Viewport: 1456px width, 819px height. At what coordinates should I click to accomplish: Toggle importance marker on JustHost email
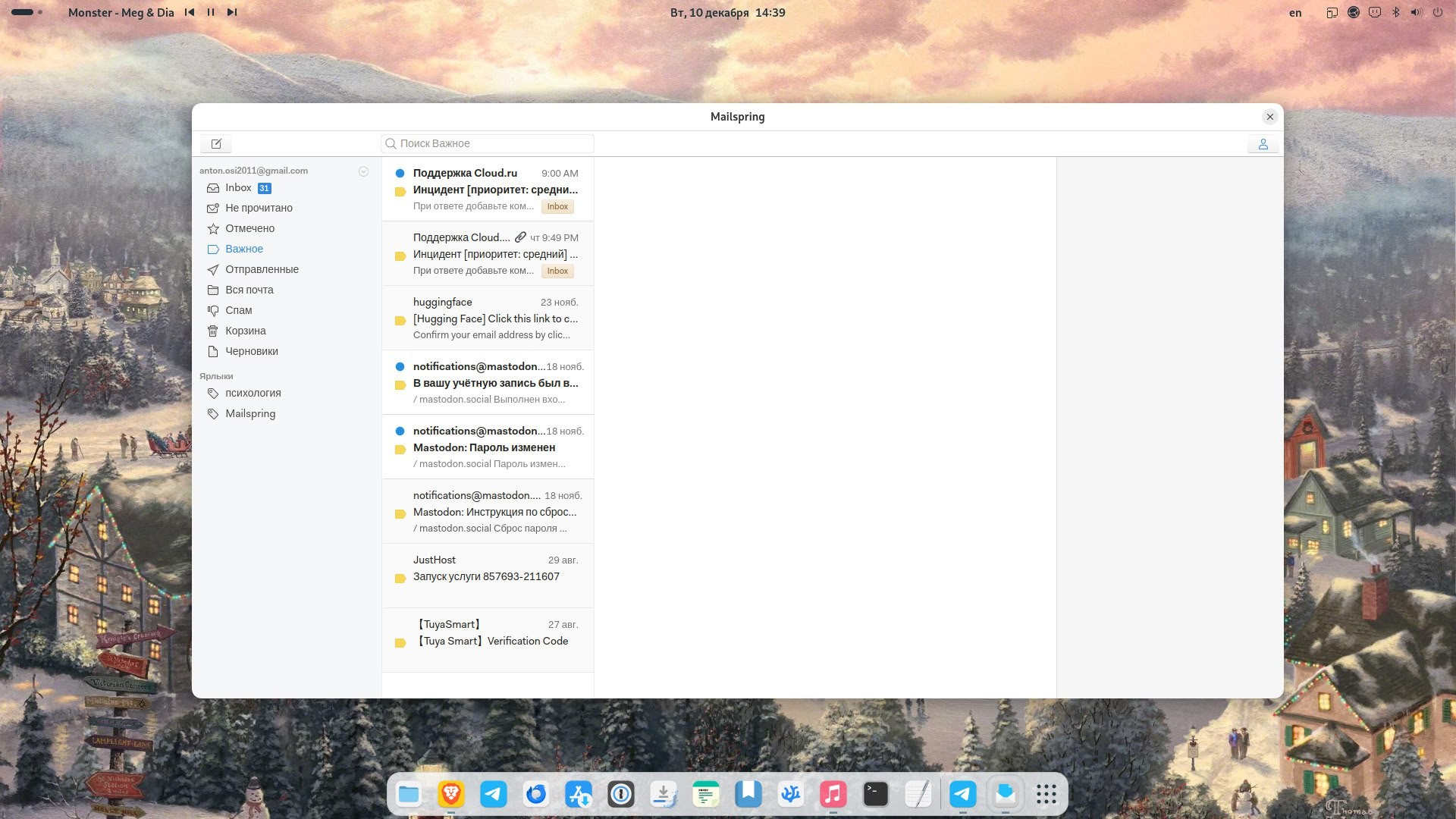click(400, 579)
